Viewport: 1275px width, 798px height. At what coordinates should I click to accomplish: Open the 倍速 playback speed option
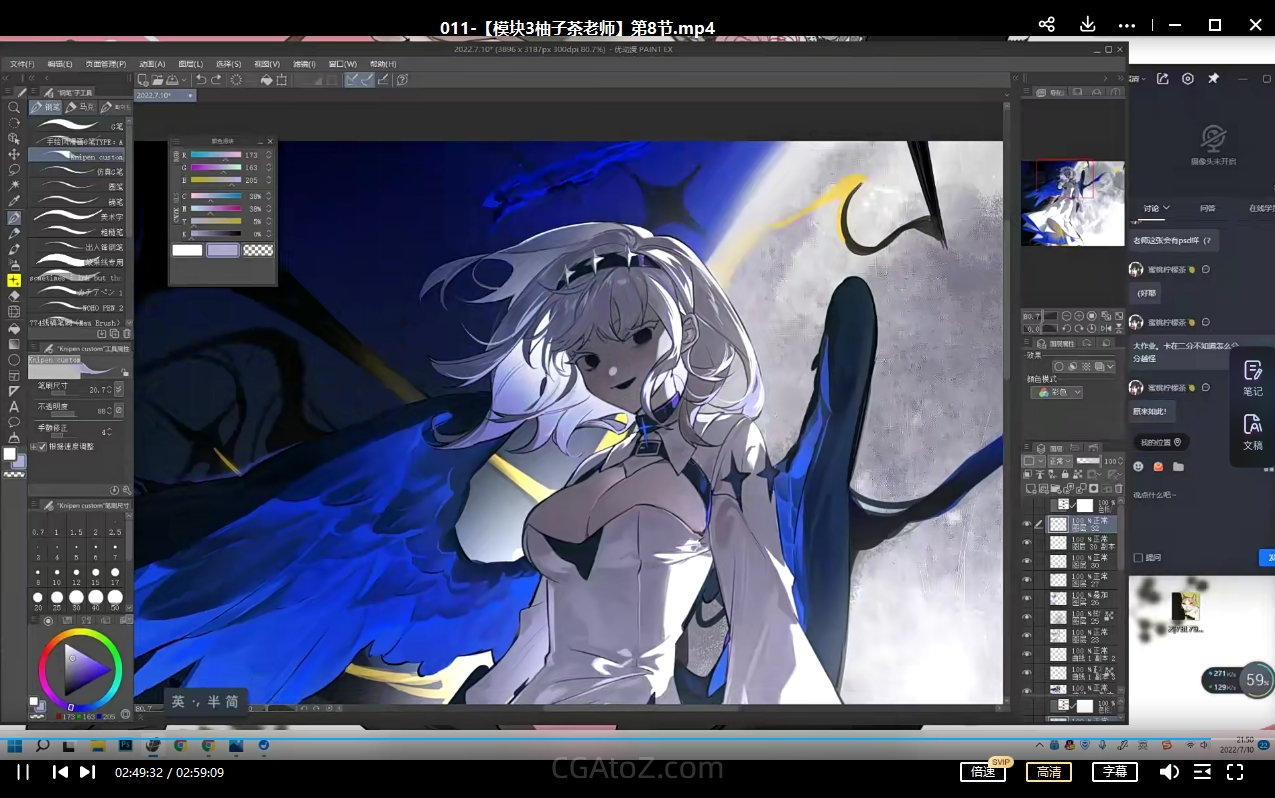click(x=982, y=772)
